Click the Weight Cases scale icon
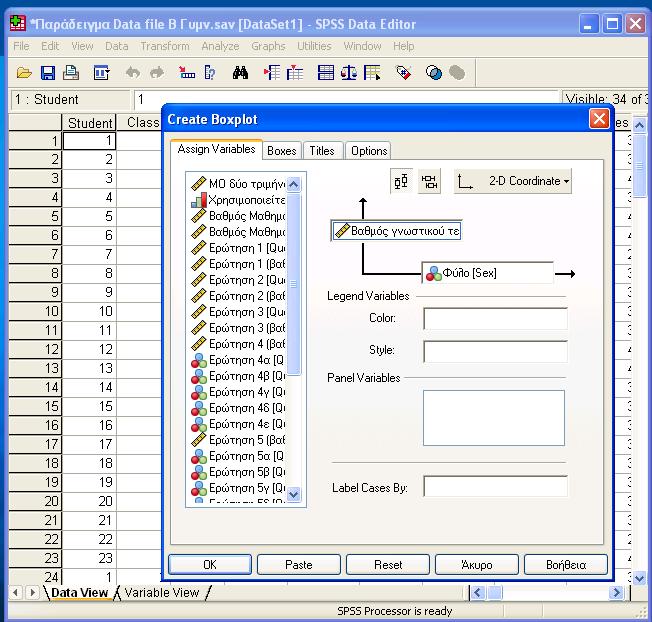The width and height of the screenshot is (652, 622). click(x=349, y=73)
